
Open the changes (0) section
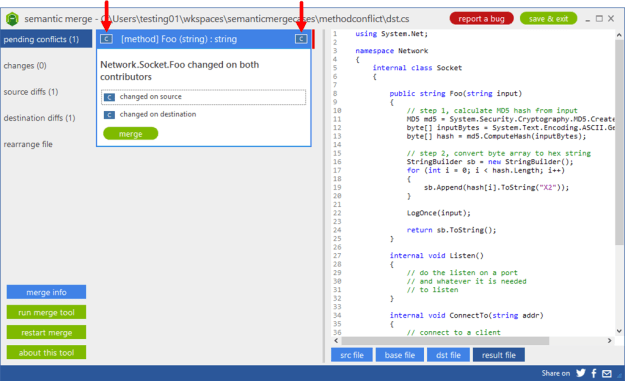coord(25,66)
